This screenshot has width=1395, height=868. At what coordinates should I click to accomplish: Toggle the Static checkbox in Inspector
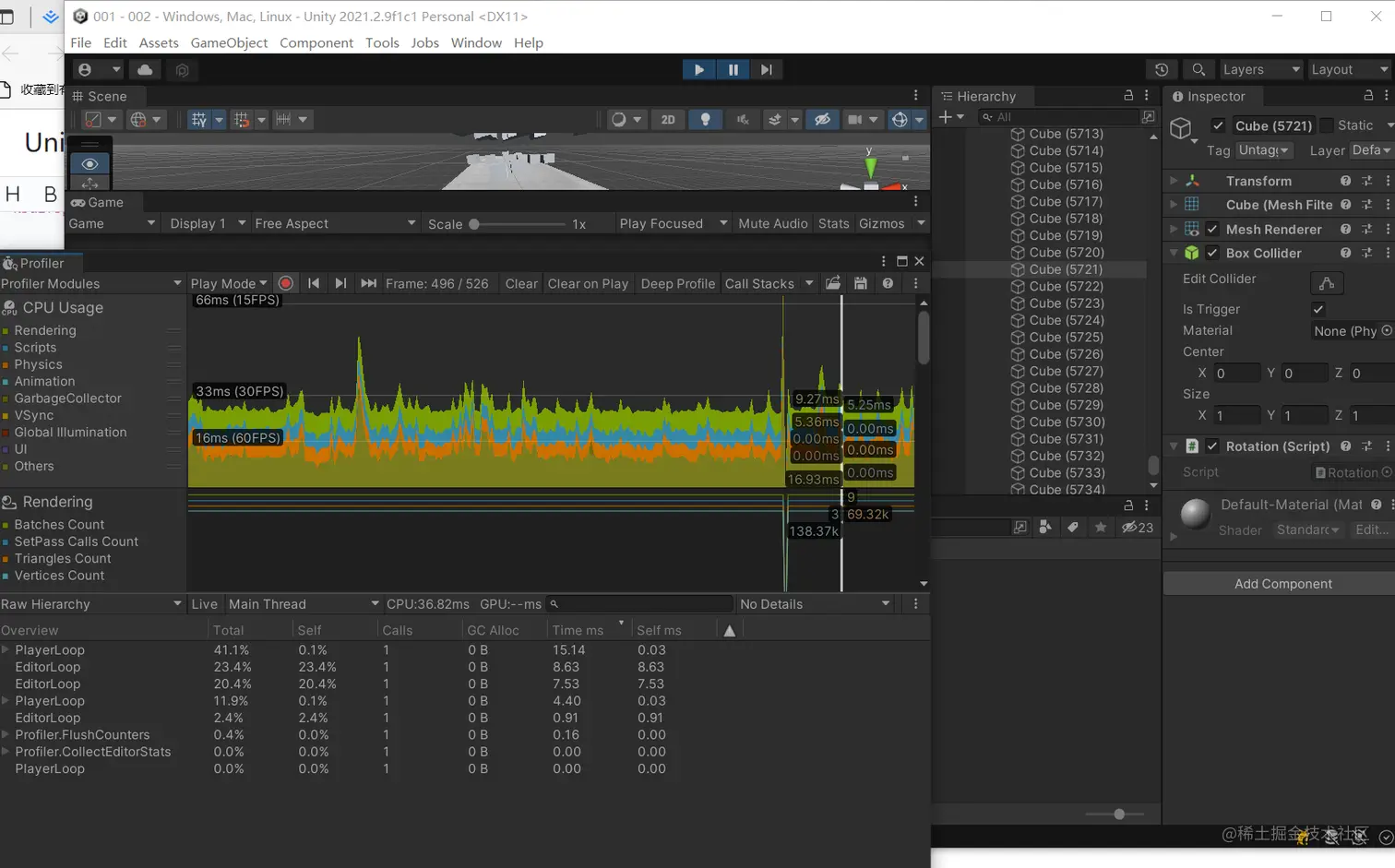[1327, 125]
